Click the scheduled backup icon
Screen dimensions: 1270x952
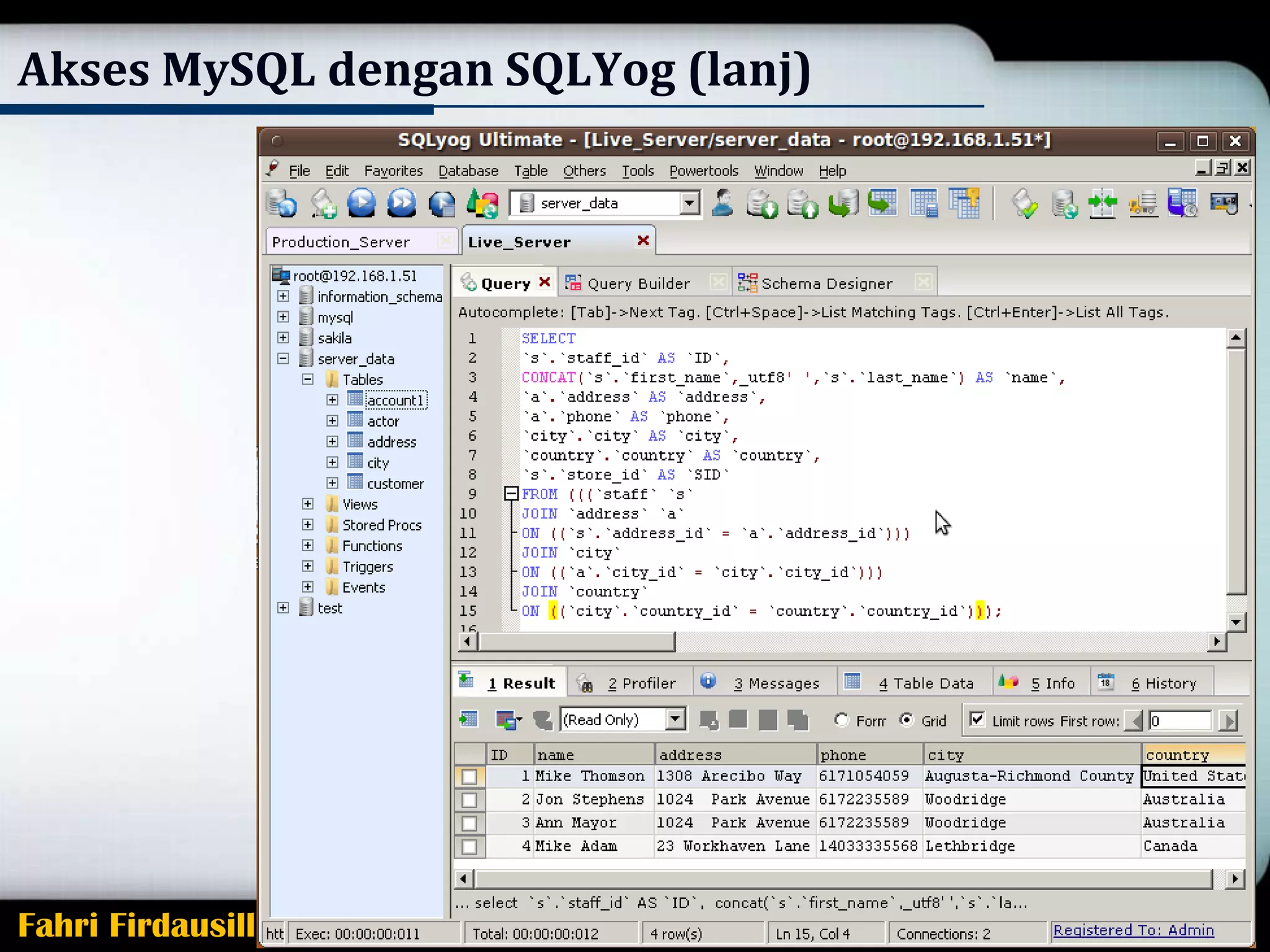click(1183, 203)
